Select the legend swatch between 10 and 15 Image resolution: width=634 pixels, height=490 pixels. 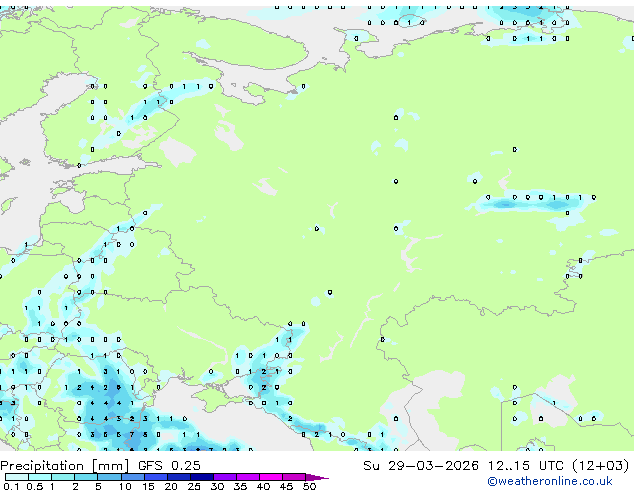pos(132,477)
